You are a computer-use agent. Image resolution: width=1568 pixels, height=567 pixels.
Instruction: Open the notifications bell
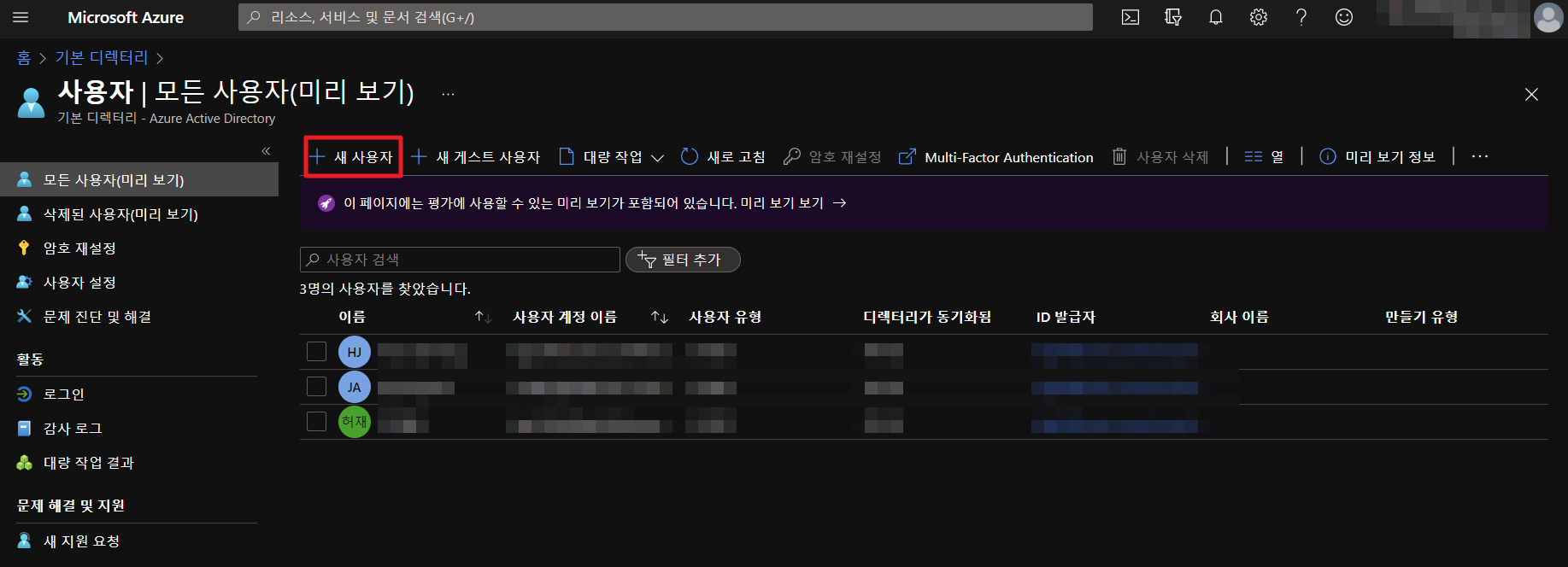[1215, 17]
